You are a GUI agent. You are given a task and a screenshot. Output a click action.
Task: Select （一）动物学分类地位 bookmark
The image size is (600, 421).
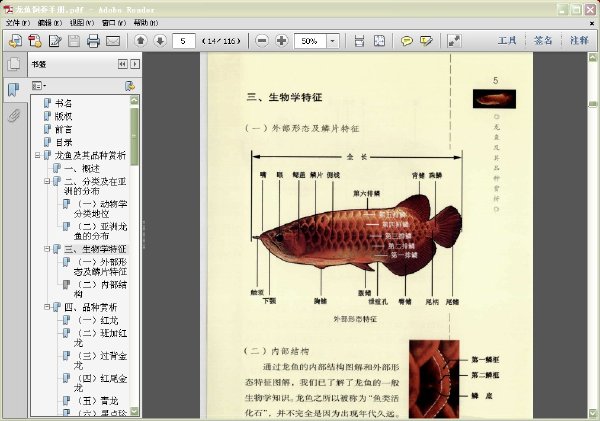pos(100,209)
